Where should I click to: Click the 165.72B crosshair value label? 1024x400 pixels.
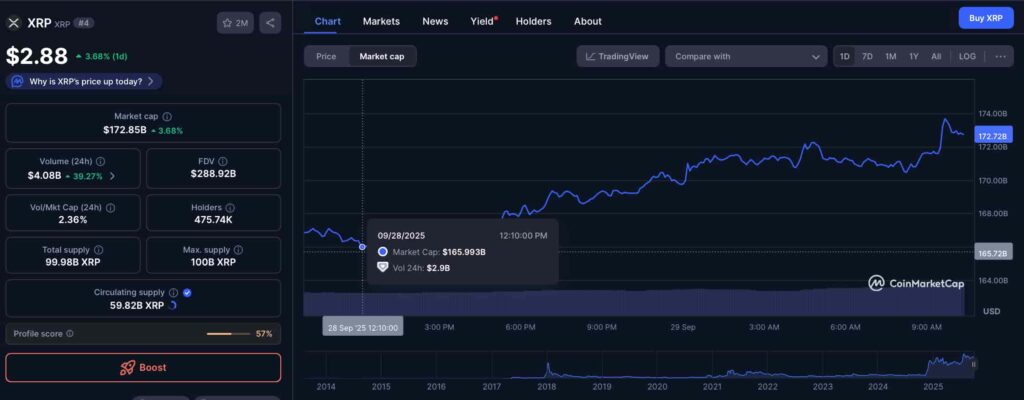(x=993, y=253)
